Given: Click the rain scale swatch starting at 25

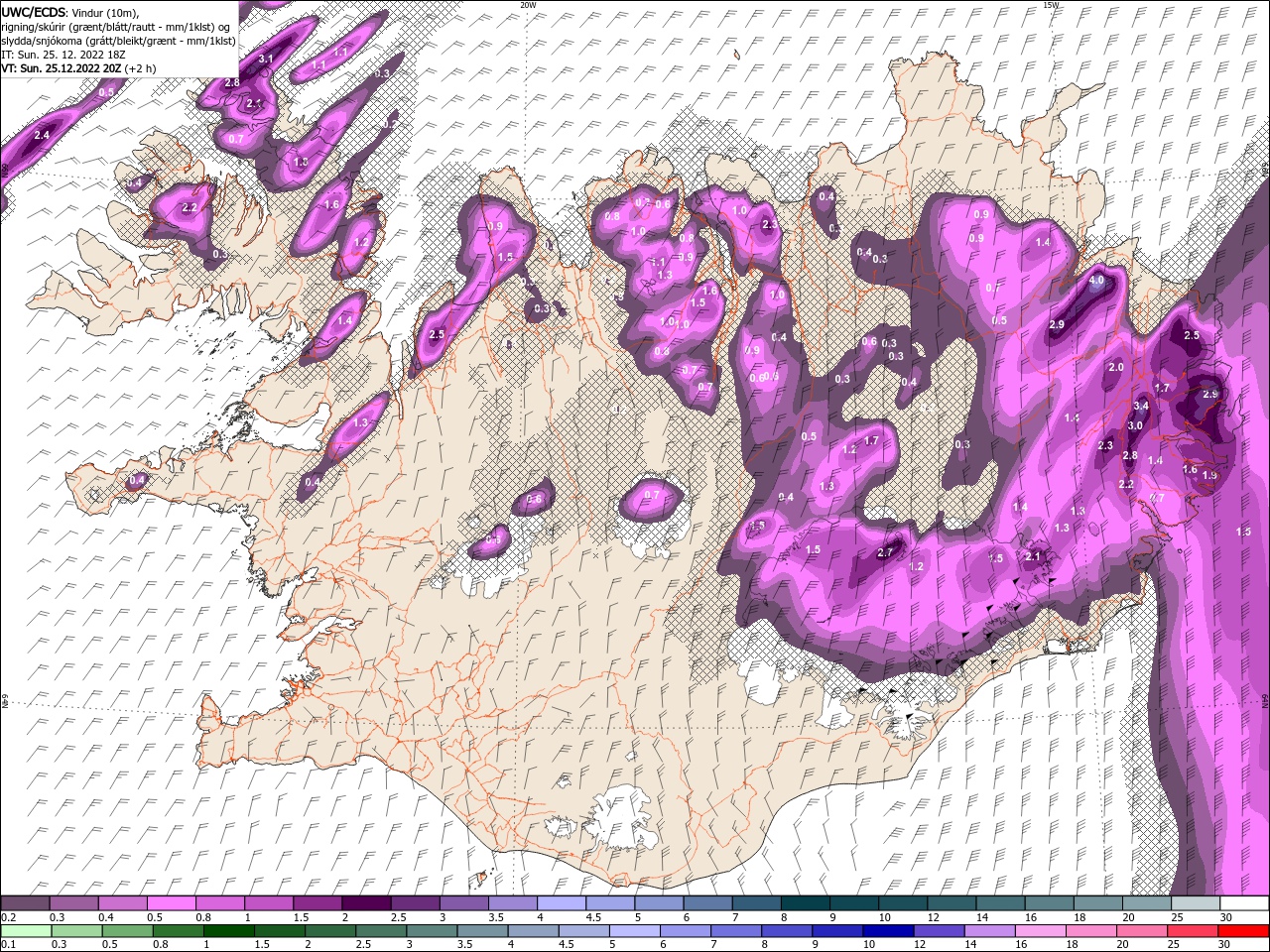Looking at the screenshot, I should 1192,931.
